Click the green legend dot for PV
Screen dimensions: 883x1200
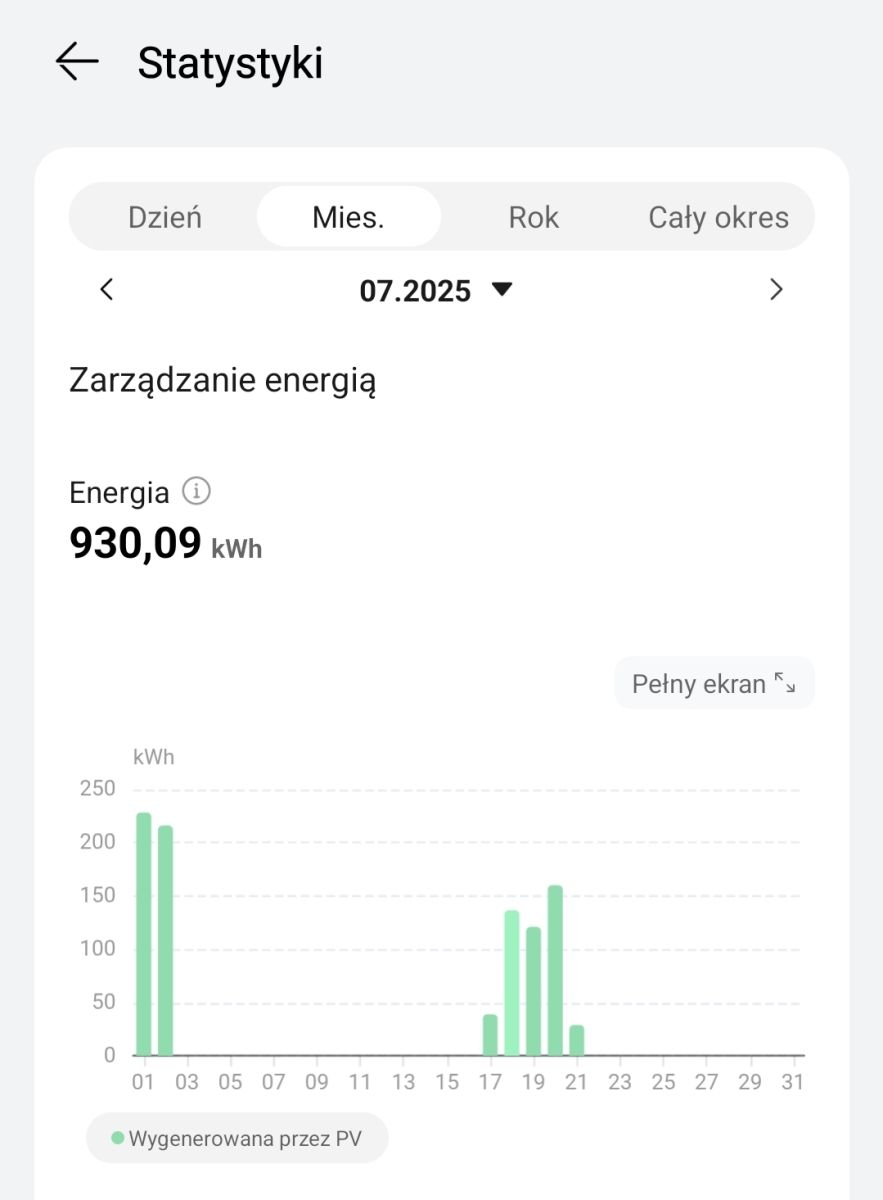click(118, 1138)
